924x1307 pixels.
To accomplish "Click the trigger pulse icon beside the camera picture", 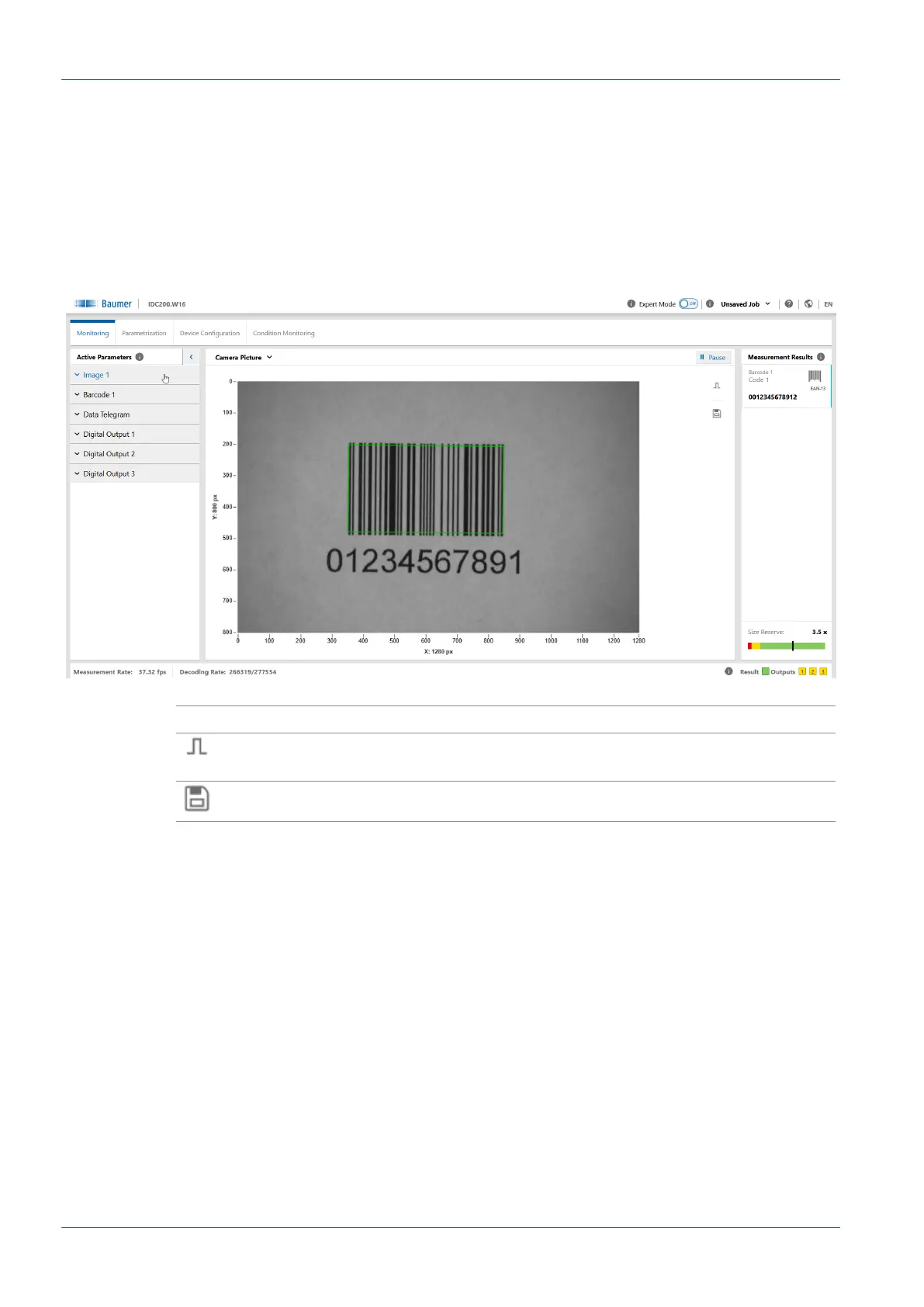I will tap(716, 386).
